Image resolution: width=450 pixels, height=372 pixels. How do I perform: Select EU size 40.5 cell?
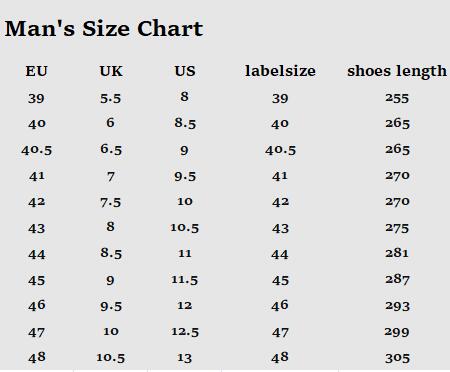click(x=37, y=150)
